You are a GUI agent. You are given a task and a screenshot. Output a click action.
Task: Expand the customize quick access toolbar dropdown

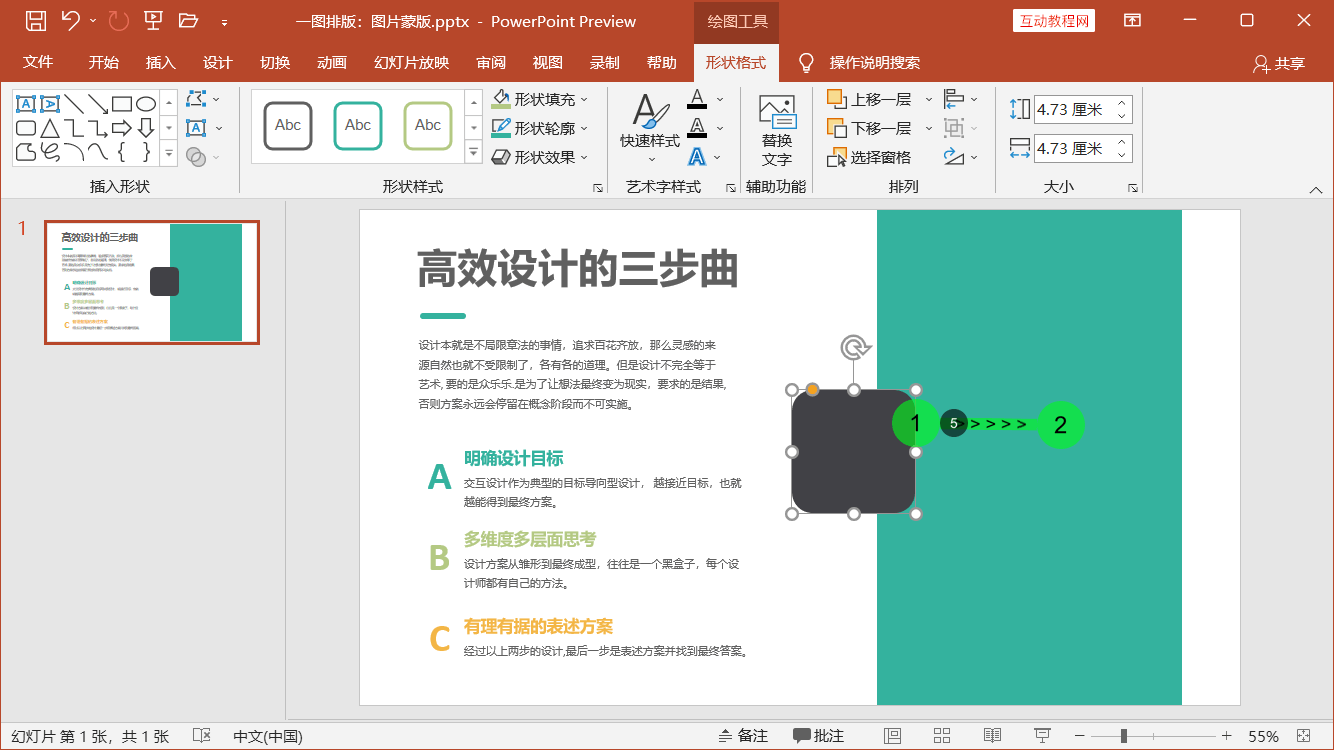click(224, 21)
